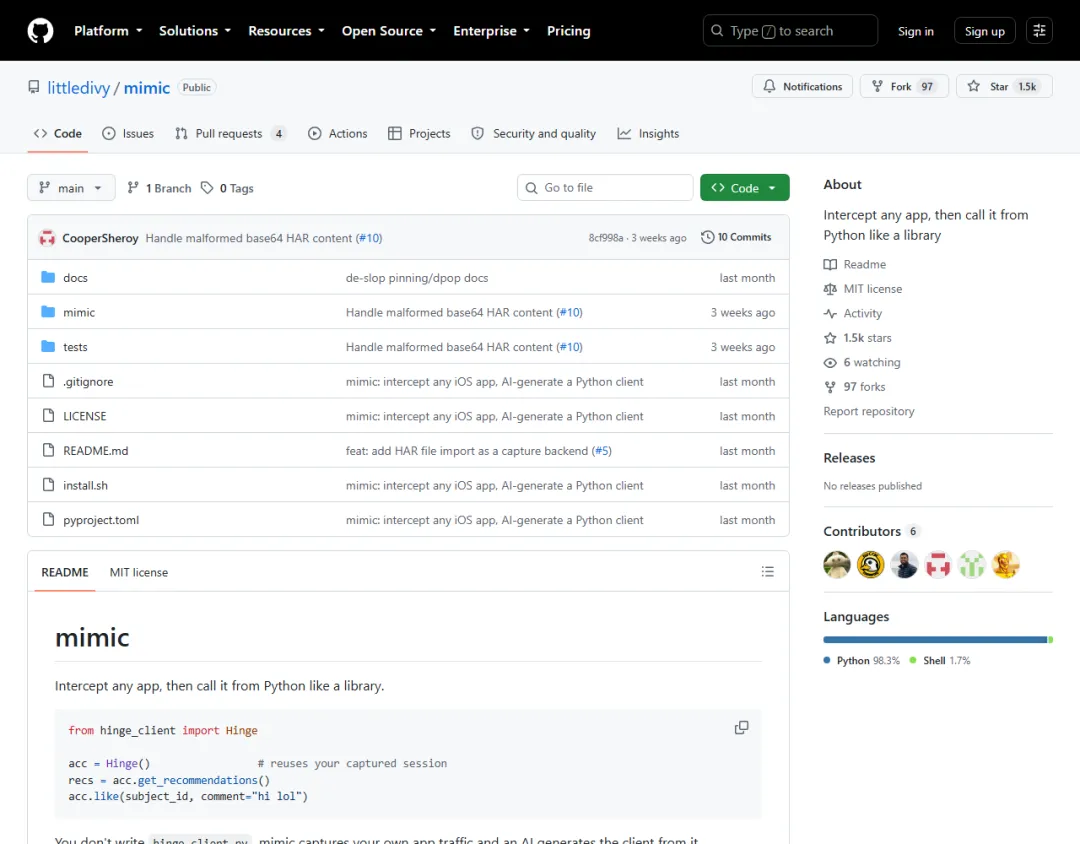Image resolution: width=1080 pixels, height=844 pixels.
Task: Focus the Go to file input
Action: pyautogui.click(x=605, y=187)
